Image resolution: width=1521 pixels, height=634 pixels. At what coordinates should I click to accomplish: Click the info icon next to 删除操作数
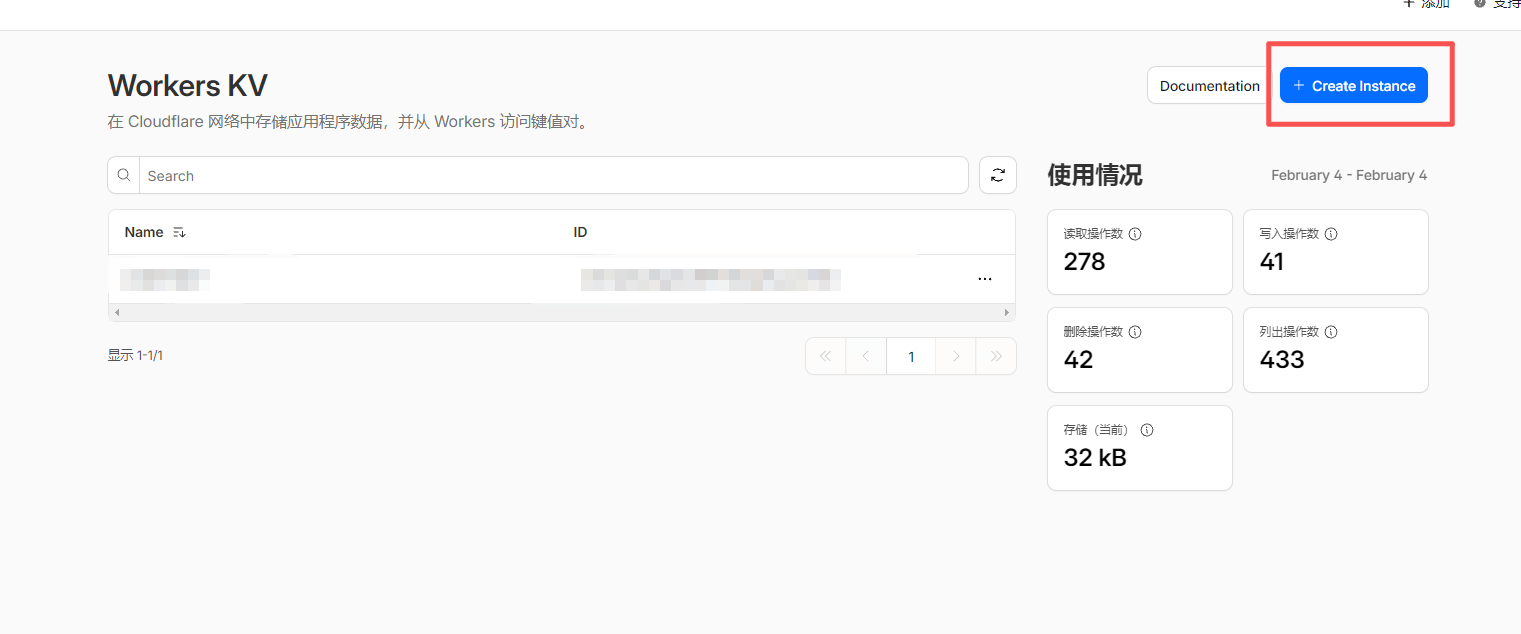tap(1135, 332)
